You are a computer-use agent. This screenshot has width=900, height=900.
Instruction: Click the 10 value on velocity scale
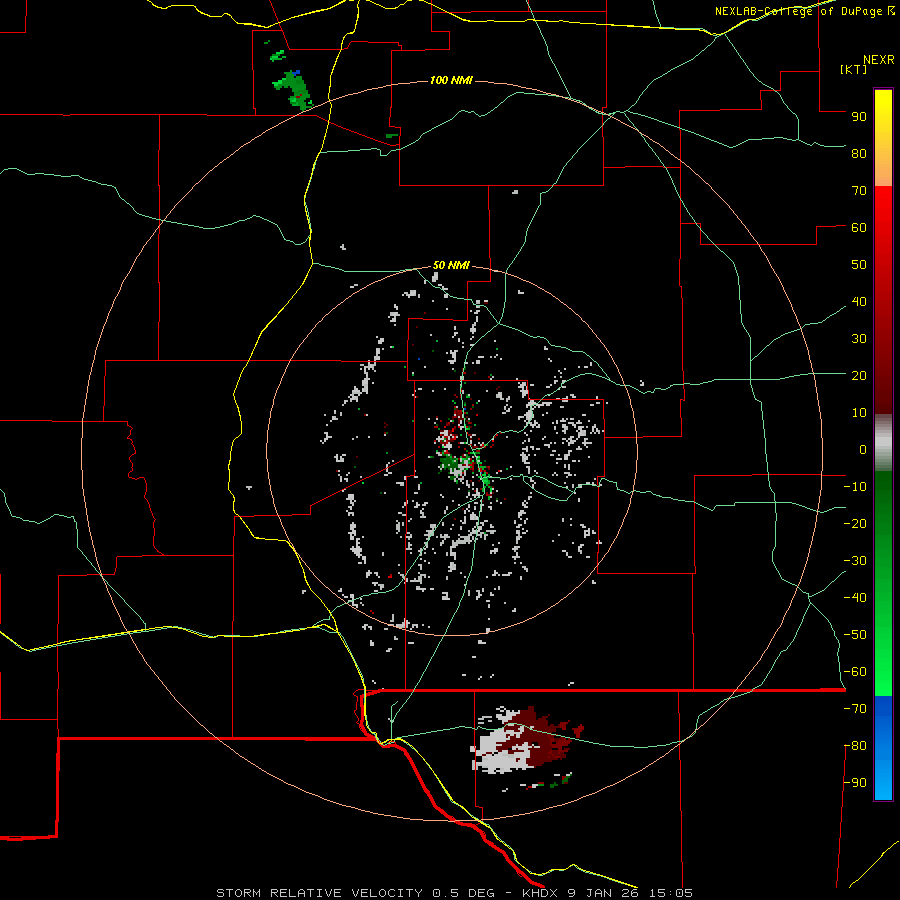[859, 413]
